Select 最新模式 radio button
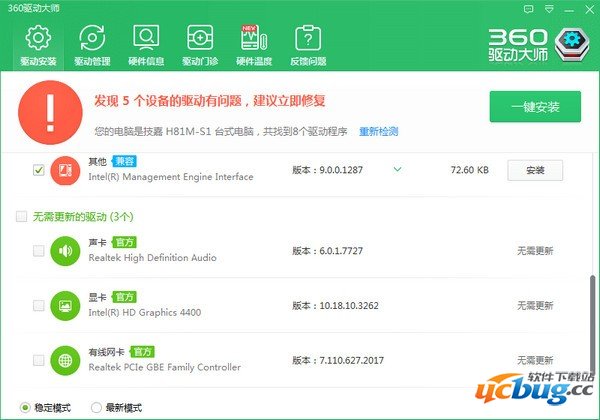 [x=96, y=408]
